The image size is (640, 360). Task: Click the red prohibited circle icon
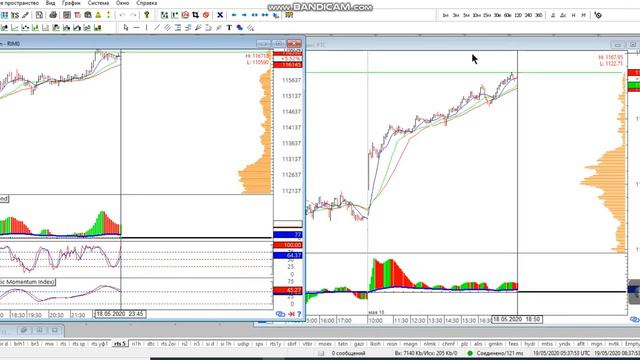coord(206,15)
